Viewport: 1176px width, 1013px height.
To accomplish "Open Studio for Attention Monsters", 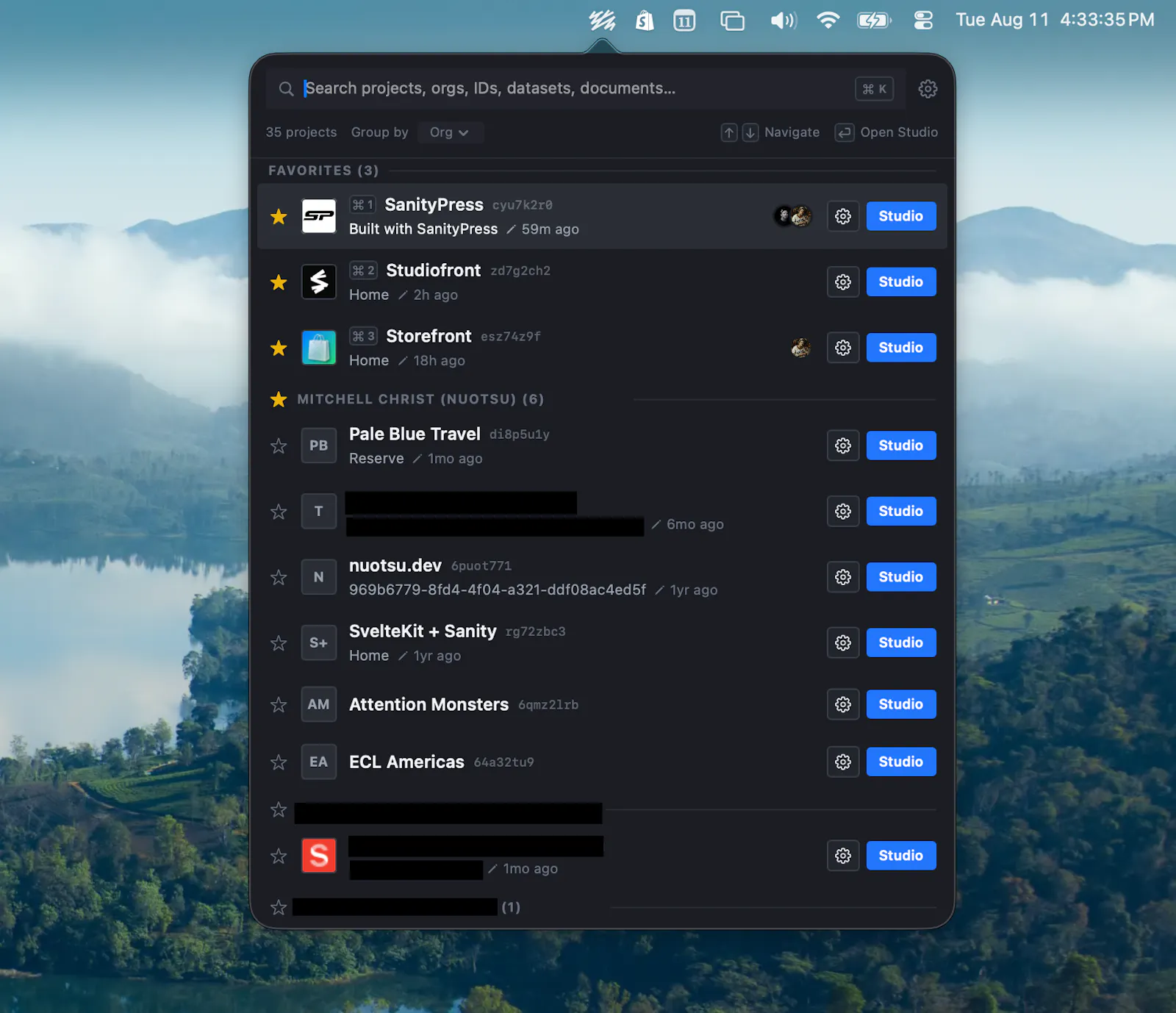I will (901, 704).
